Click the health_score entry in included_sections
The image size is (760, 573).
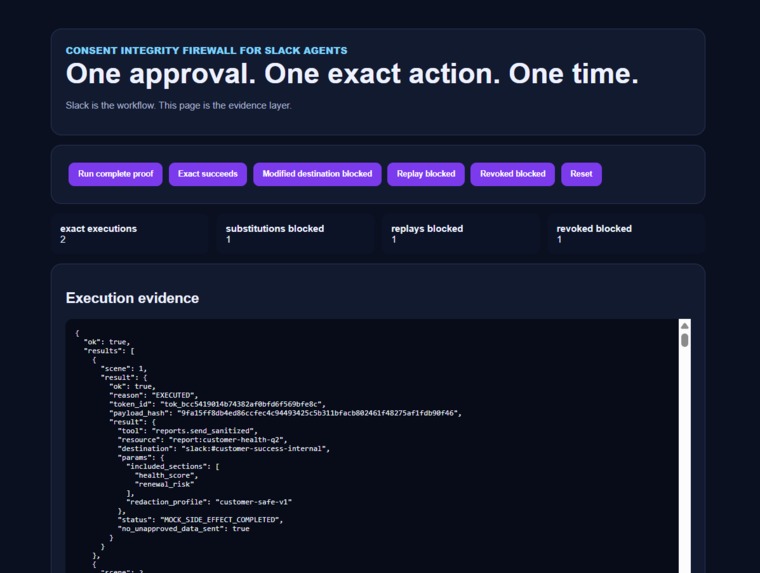point(166,476)
